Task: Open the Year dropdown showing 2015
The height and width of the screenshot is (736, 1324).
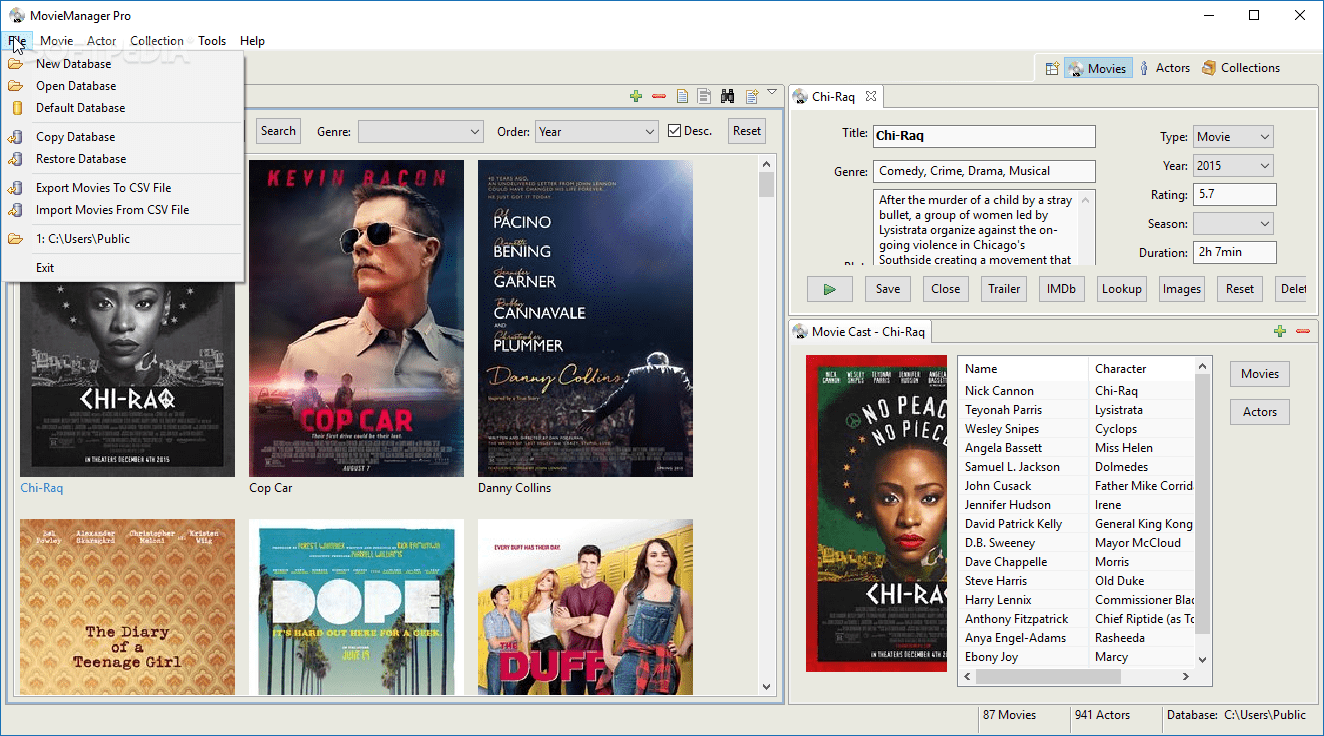Action: point(1233,166)
